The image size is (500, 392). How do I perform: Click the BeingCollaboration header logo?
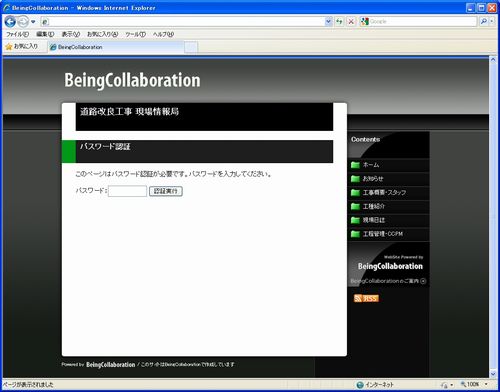pyautogui.click(x=132, y=80)
